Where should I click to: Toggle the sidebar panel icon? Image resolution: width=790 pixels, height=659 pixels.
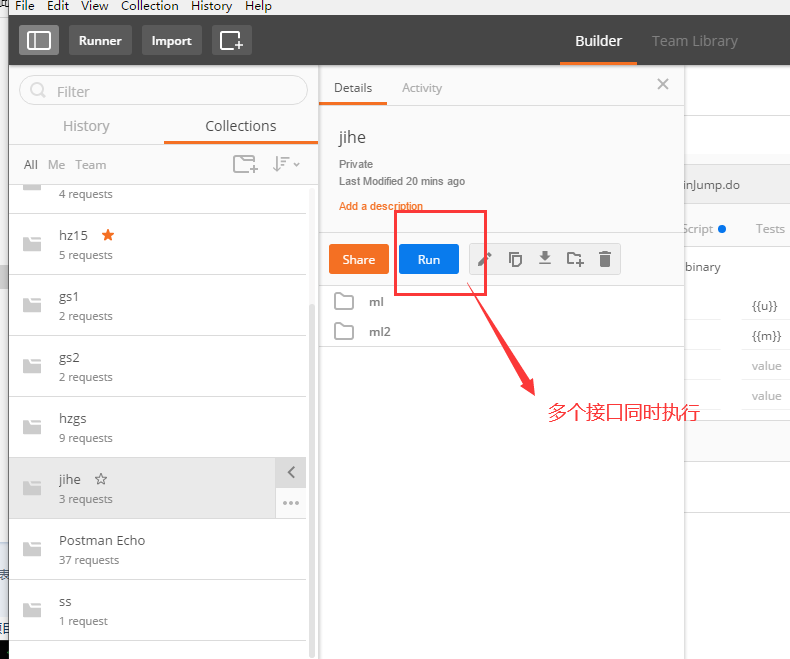click(x=39, y=40)
